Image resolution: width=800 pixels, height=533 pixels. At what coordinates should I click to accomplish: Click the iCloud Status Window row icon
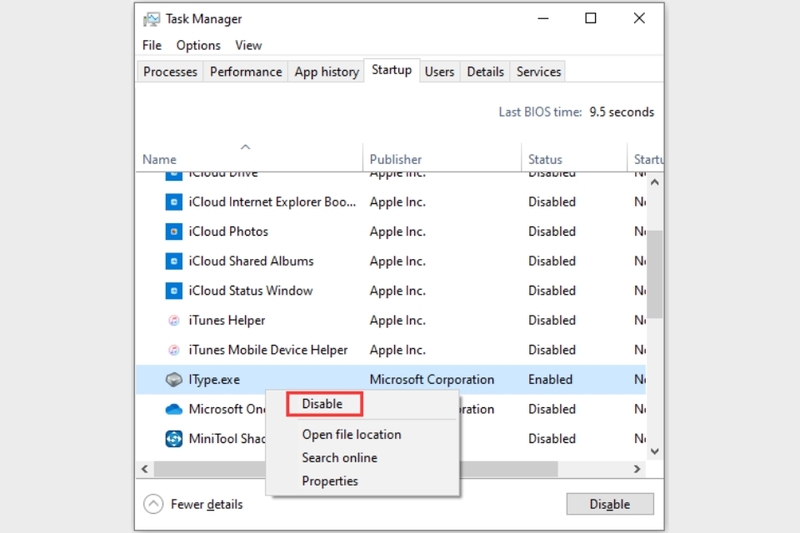pyautogui.click(x=174, y=291)
